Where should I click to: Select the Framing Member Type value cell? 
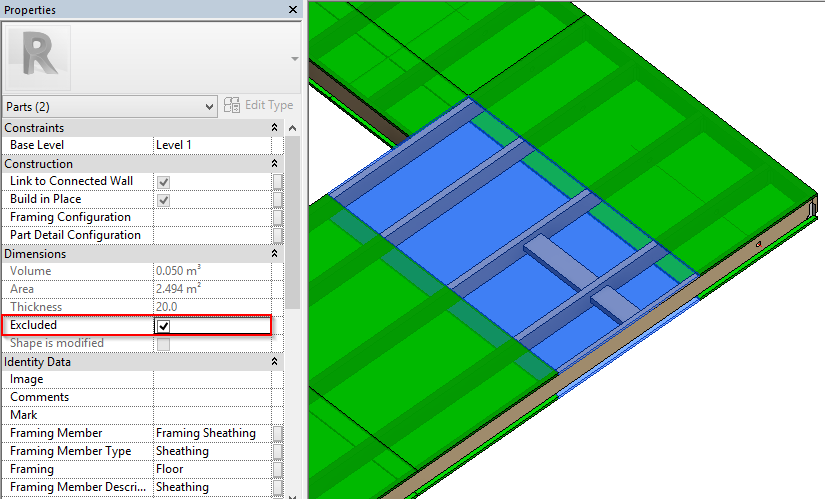tap(212, 452)
